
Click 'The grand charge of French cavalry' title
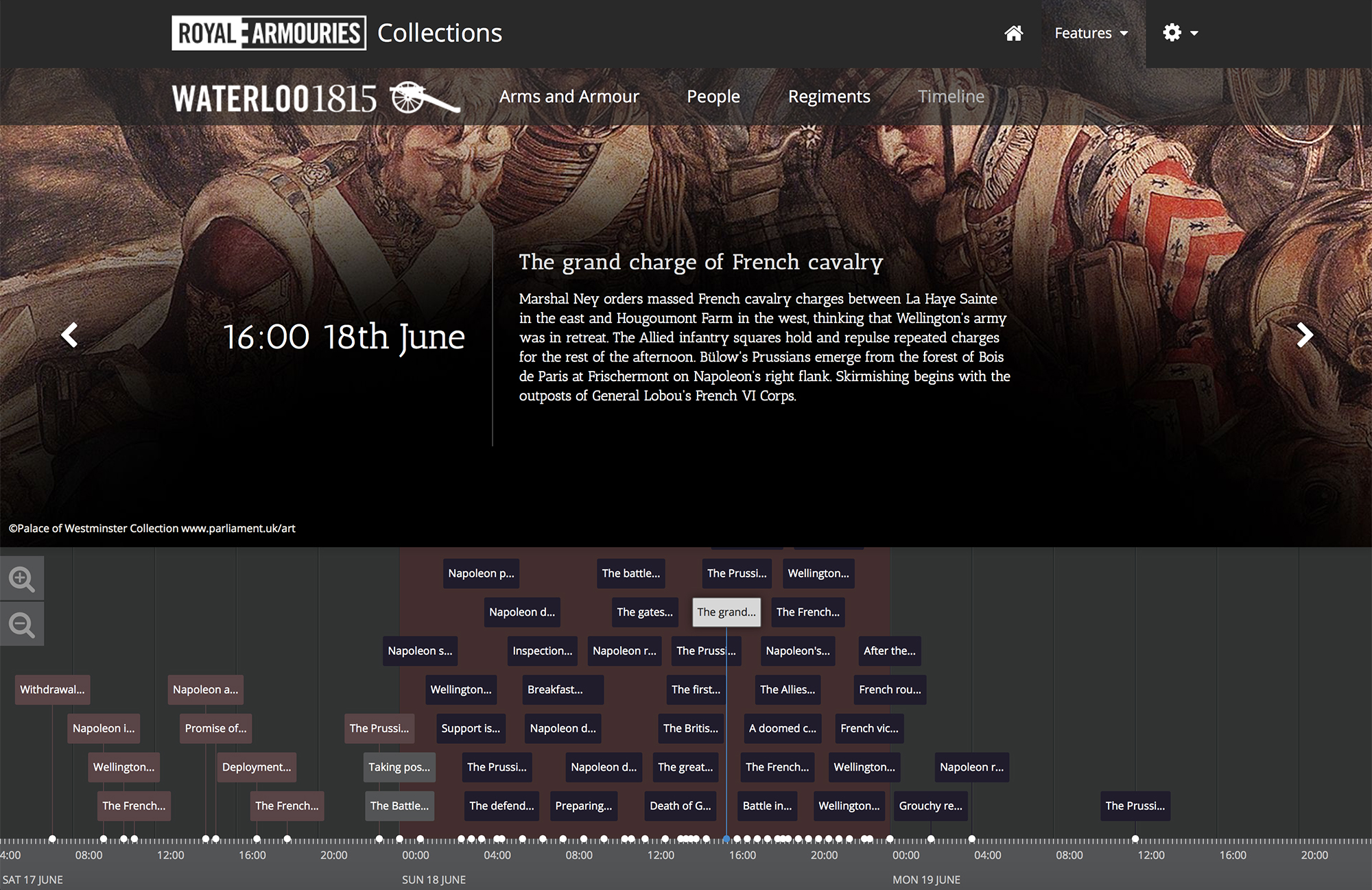(x=700, y=262)
